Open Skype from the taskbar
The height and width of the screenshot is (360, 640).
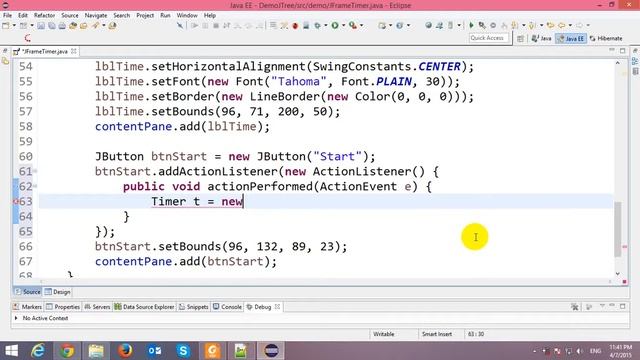(183, 351)
